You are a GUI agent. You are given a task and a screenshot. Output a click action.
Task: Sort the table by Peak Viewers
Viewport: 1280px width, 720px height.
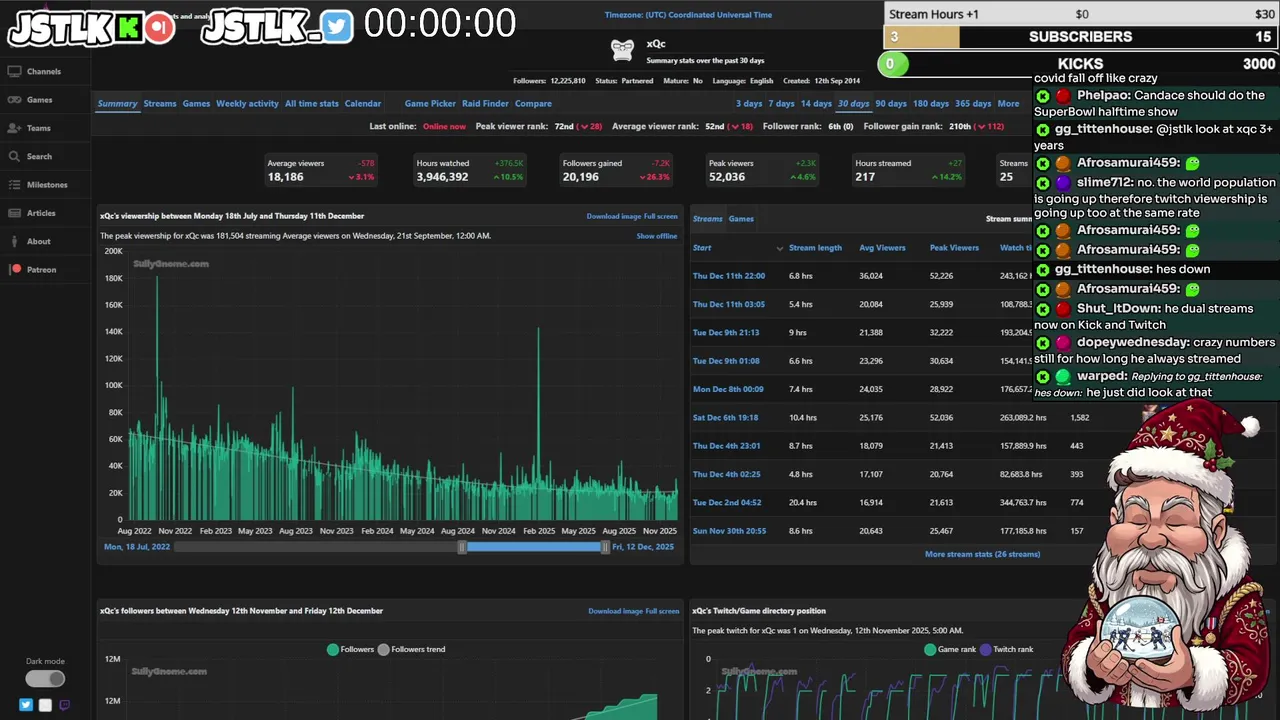pyautogui.click(x=954, y=248)
